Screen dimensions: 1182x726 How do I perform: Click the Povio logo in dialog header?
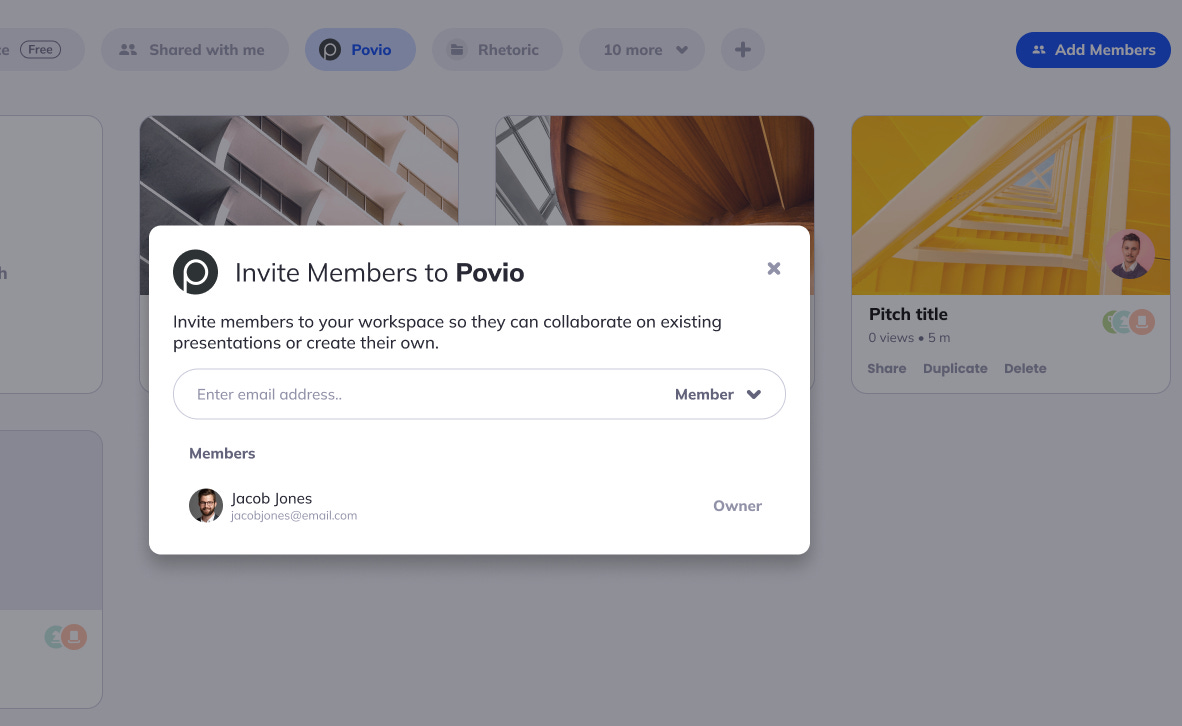195,272
